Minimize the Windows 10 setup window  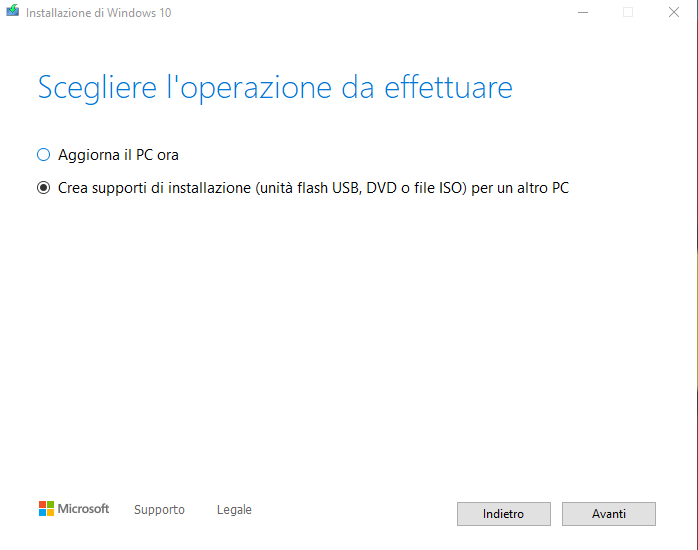pos(582,13)
